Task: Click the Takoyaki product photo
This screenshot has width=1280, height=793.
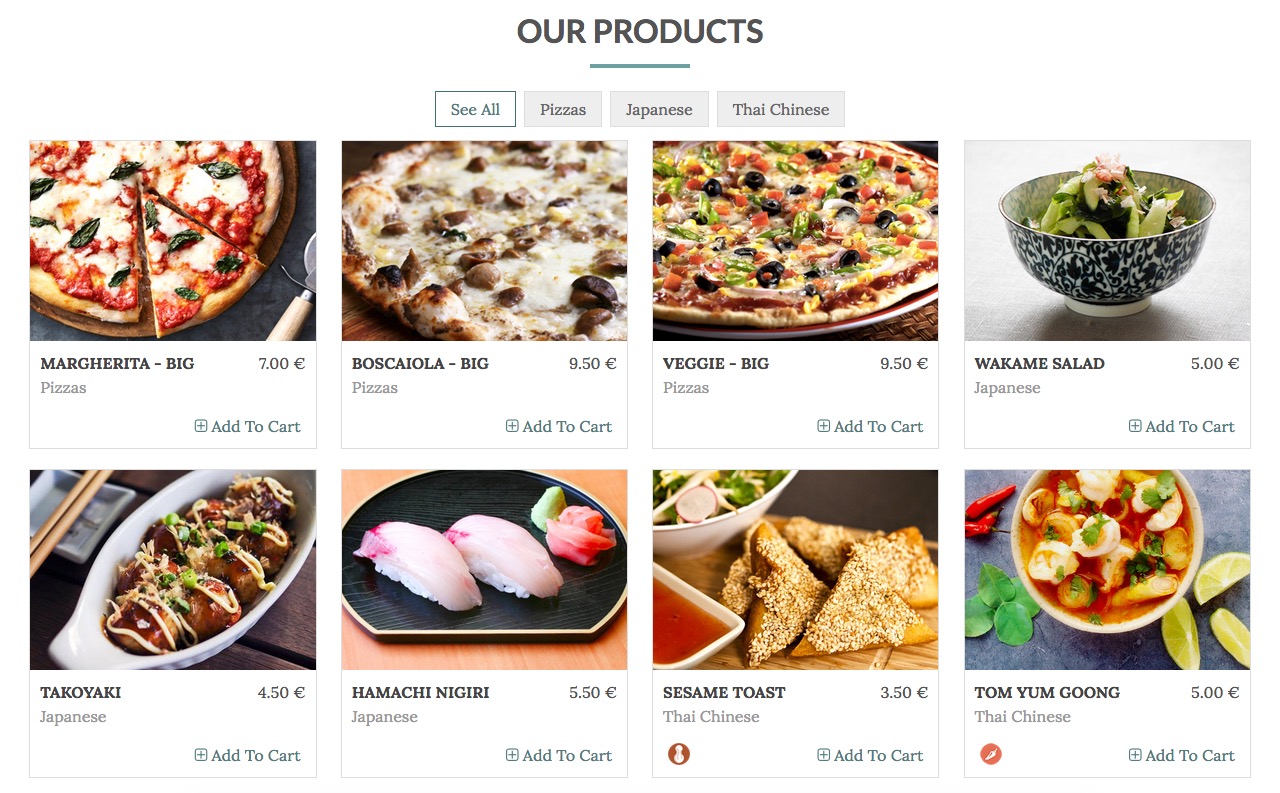Action: tap(173, 570)
